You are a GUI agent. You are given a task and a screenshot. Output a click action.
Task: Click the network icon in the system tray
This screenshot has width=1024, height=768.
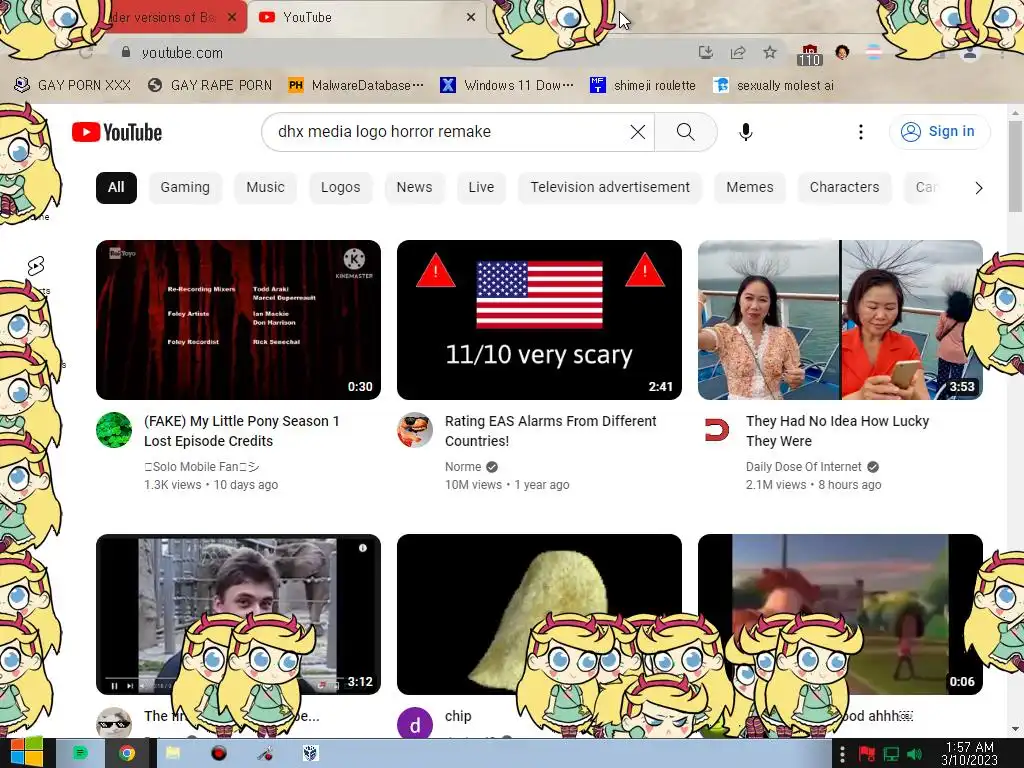(x=891, y=754)
